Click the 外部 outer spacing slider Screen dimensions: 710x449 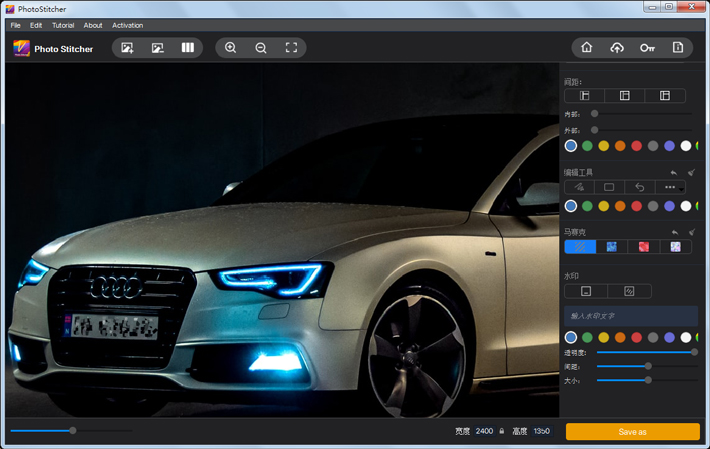(642, 130)
